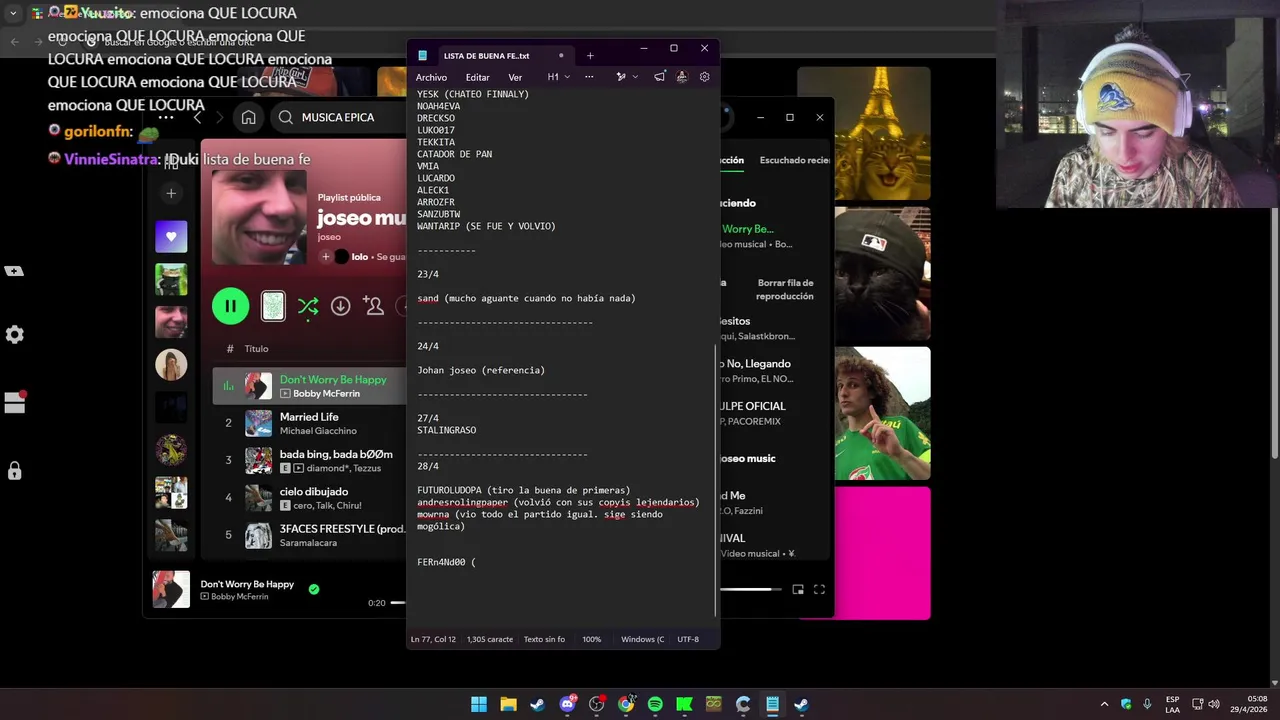Adjust the Spotify volume slider

point(750,590)
